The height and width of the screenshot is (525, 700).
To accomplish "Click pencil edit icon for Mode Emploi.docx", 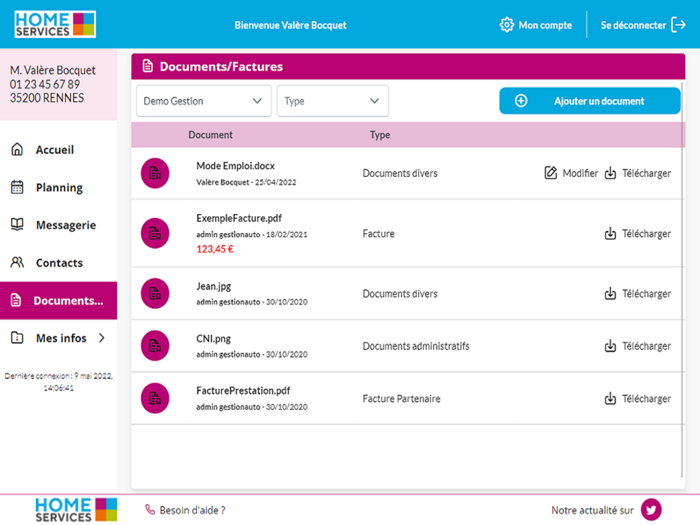I will click(550, 173).
